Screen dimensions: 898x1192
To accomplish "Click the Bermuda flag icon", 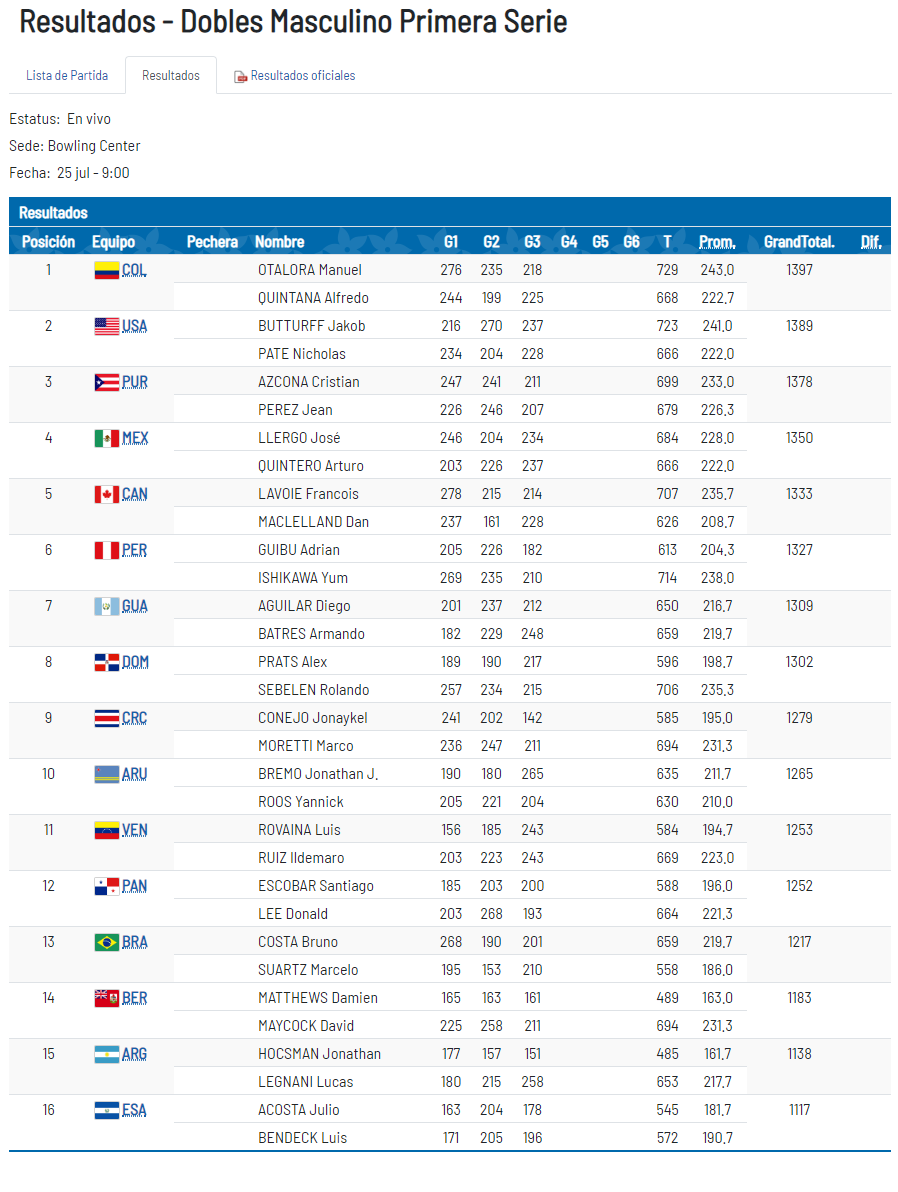I will pyautogui.click(x=106, y=998).
